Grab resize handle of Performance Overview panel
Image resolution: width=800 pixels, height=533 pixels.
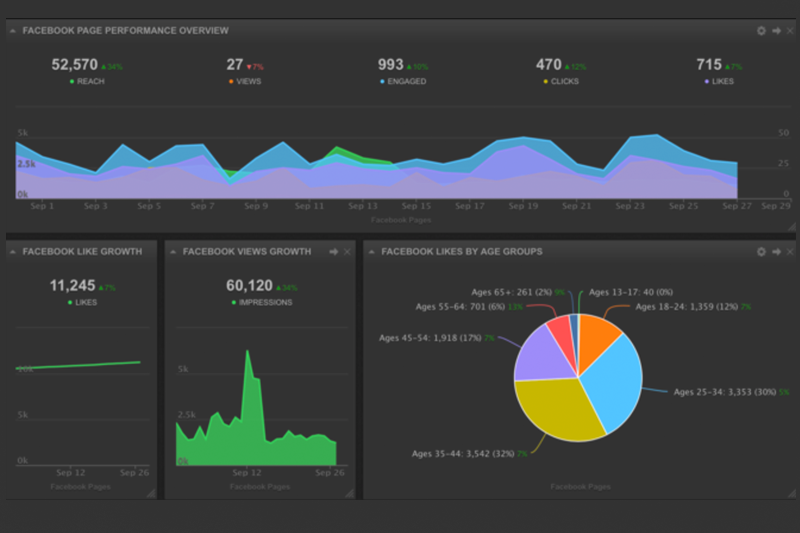(791, 226)
